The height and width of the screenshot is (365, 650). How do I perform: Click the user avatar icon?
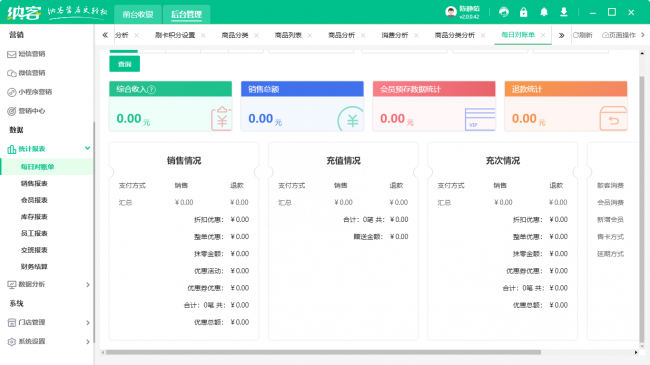coord(451,12)
